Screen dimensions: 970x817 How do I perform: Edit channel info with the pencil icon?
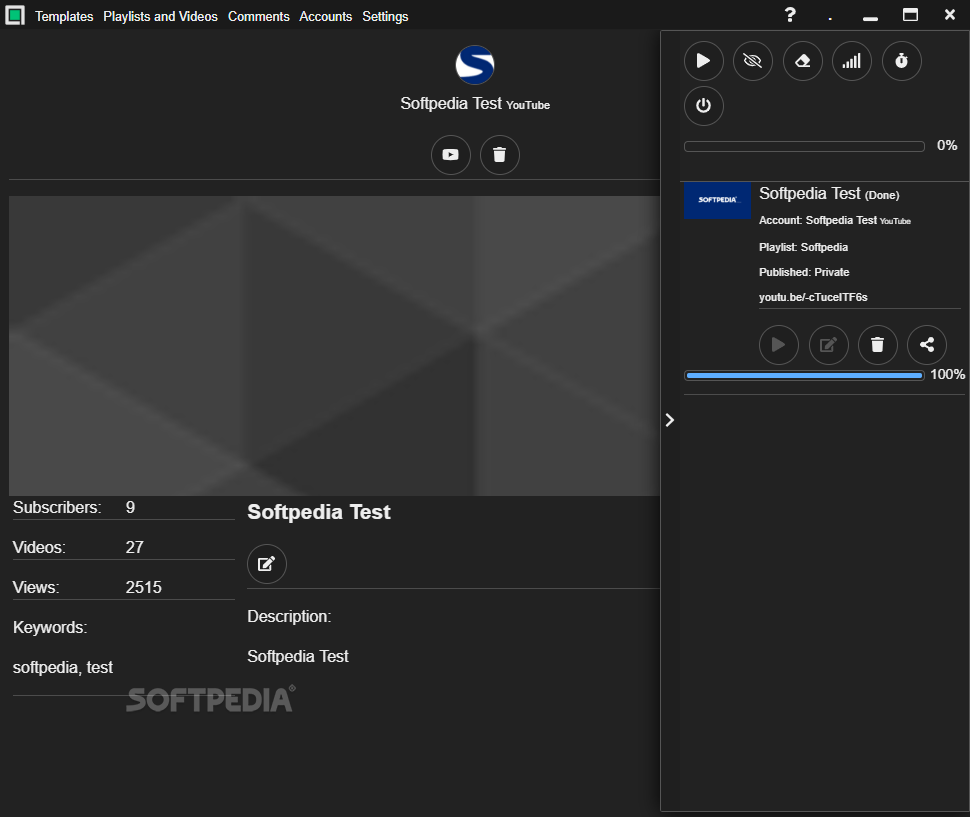tap(267, 563)
